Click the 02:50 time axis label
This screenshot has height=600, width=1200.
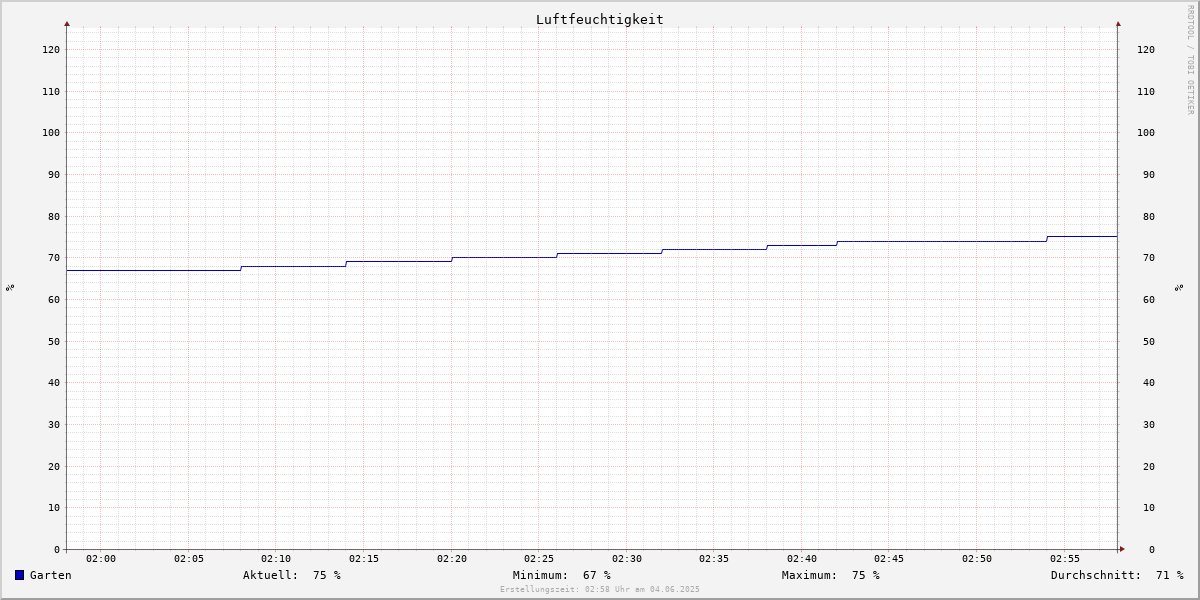pyautogui.click(x=977, y=559)
